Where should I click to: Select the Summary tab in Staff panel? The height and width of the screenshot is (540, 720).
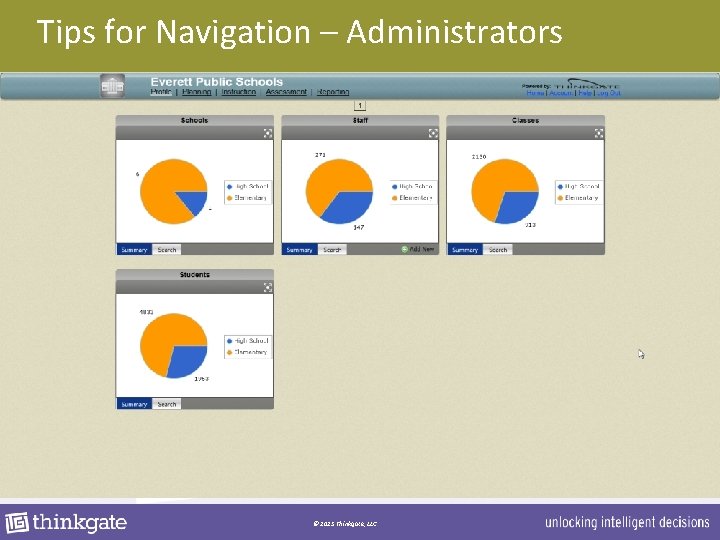(x=299, y=250)
